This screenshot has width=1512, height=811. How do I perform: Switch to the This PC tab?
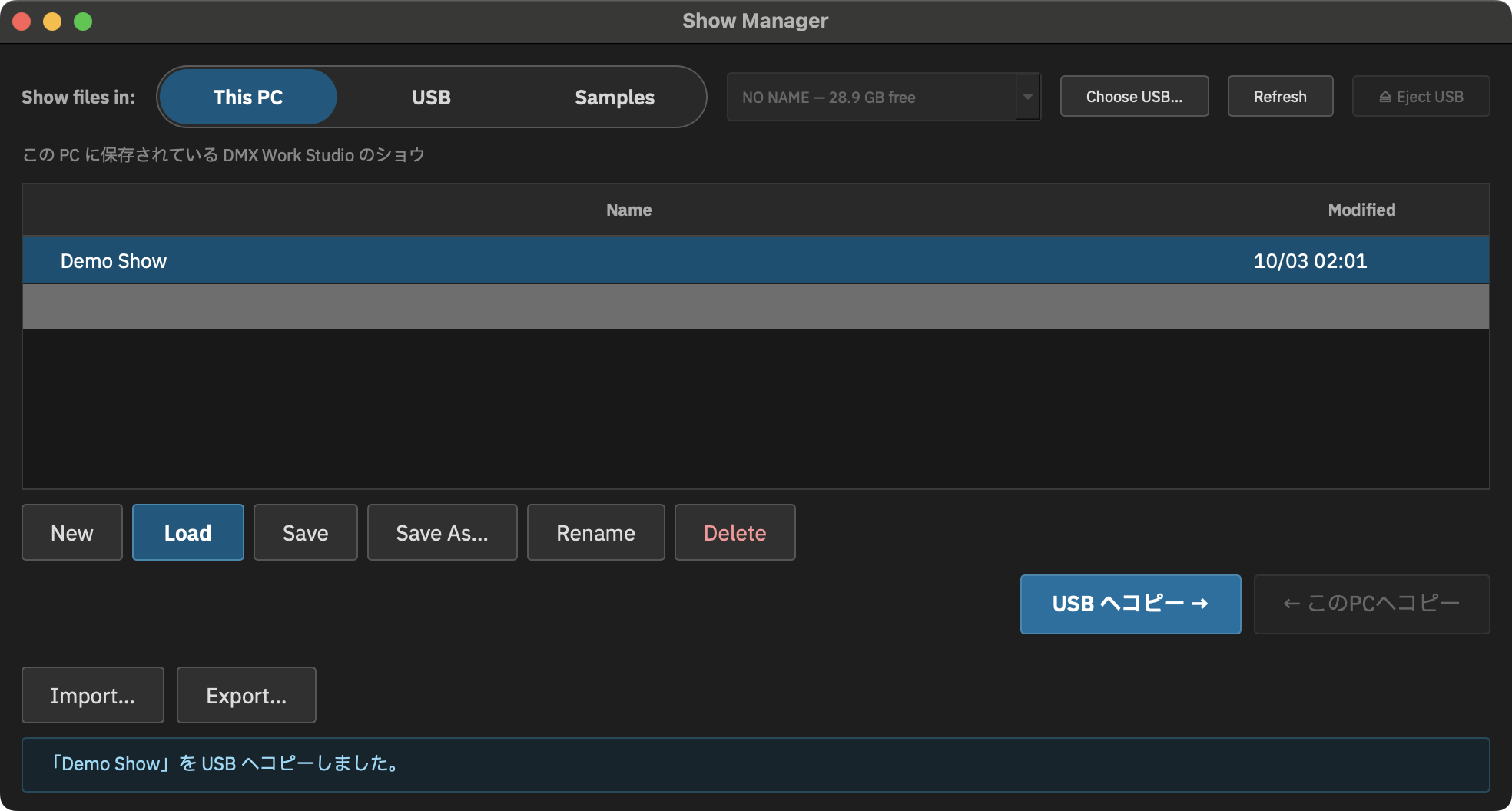point(248,97)
